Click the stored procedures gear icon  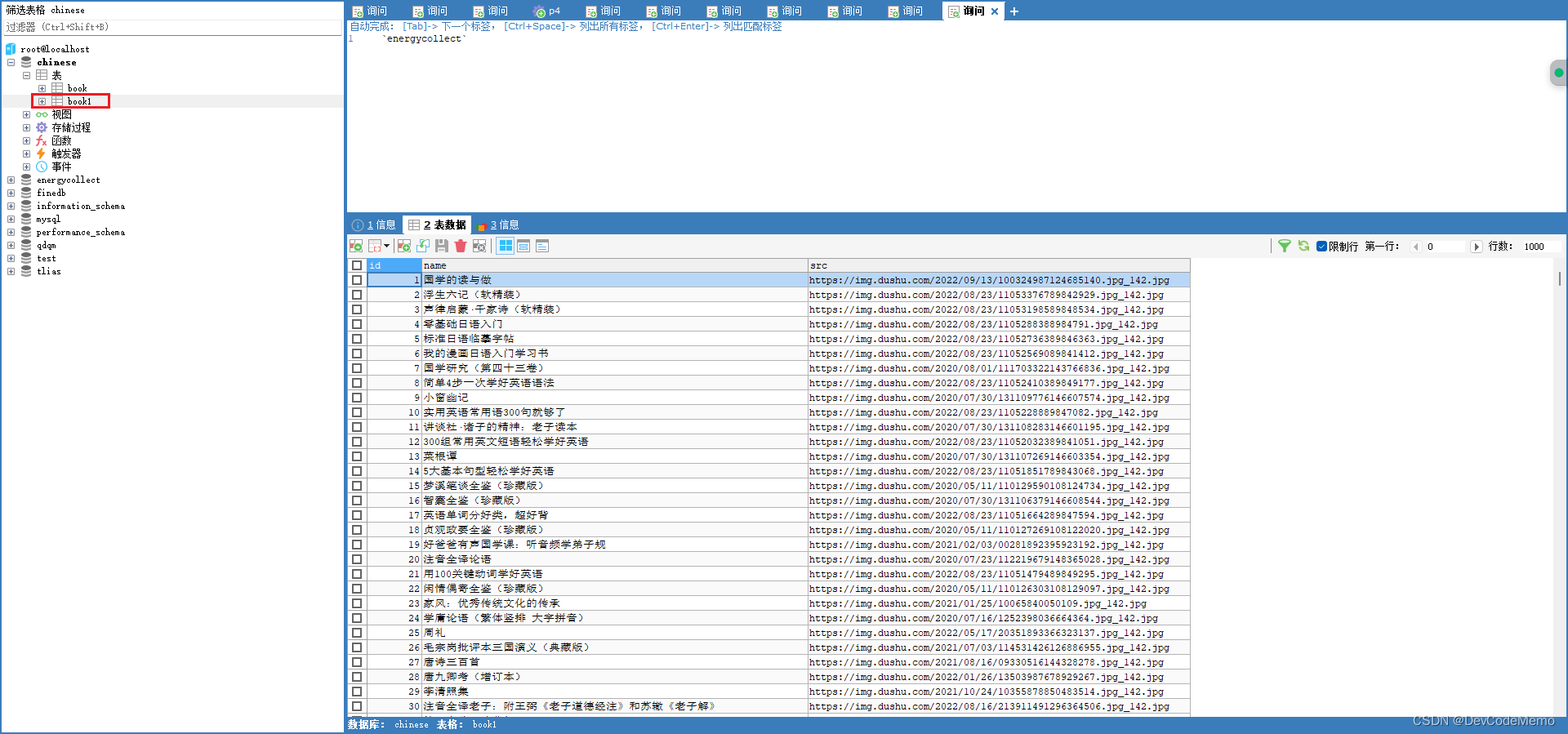42,127
